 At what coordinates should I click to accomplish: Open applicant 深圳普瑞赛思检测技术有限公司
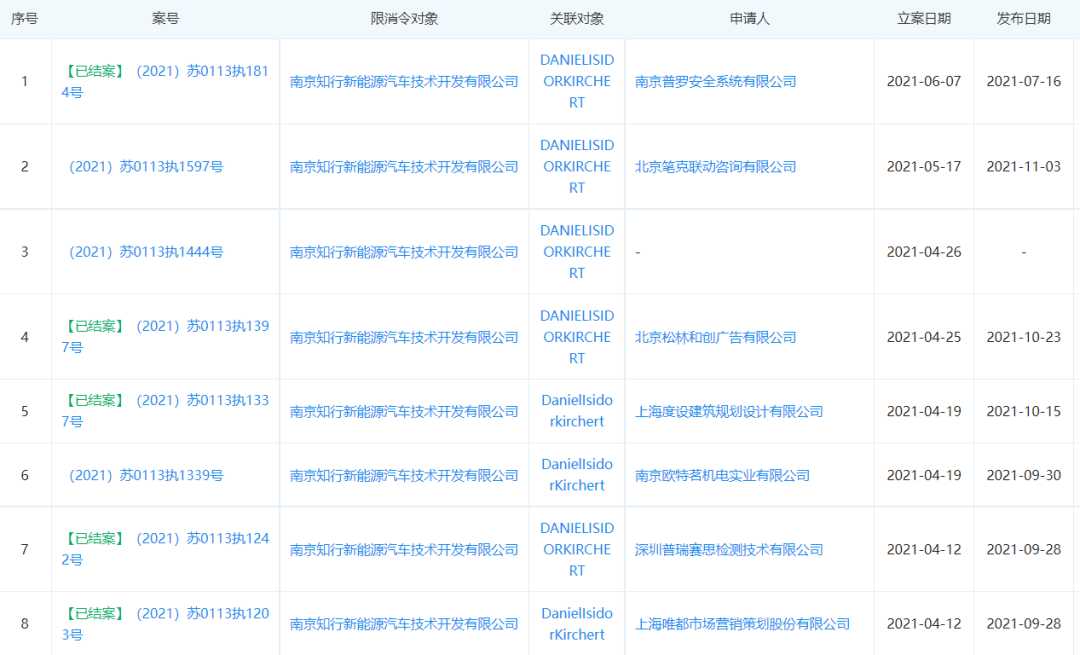coord(729,550)
